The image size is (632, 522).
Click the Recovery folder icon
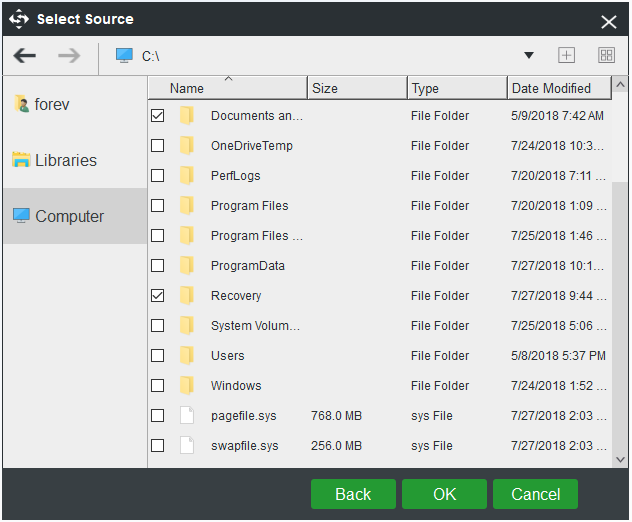187,295
